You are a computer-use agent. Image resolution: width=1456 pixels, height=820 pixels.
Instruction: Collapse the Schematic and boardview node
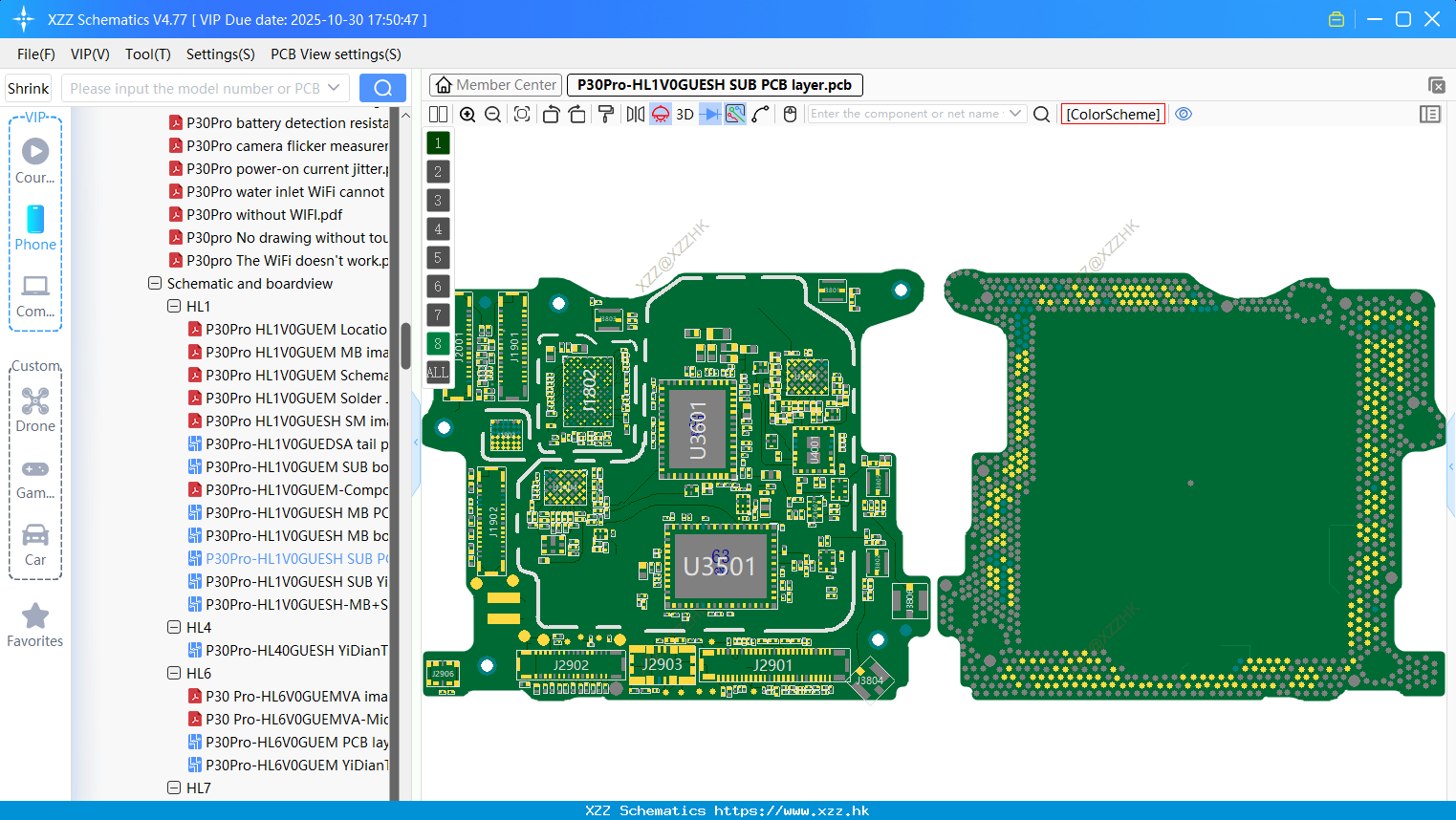(x=155, y=283)
